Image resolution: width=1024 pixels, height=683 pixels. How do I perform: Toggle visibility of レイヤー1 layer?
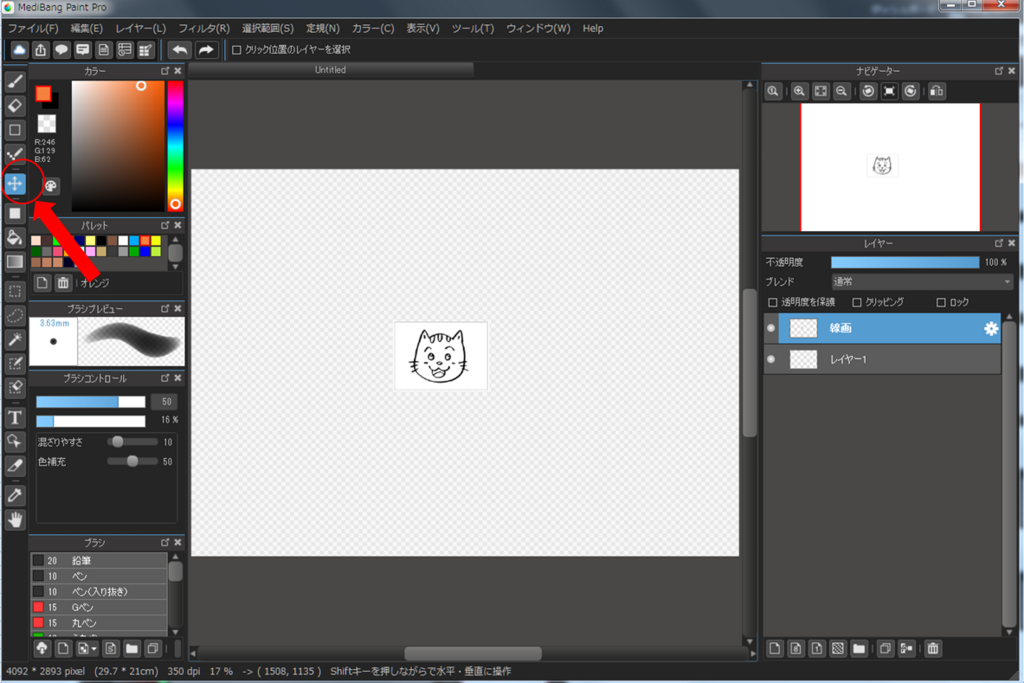tap(771, 359)
